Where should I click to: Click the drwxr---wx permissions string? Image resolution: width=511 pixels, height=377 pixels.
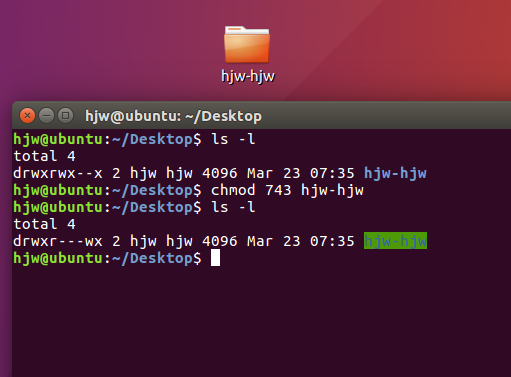click(58, 241)
